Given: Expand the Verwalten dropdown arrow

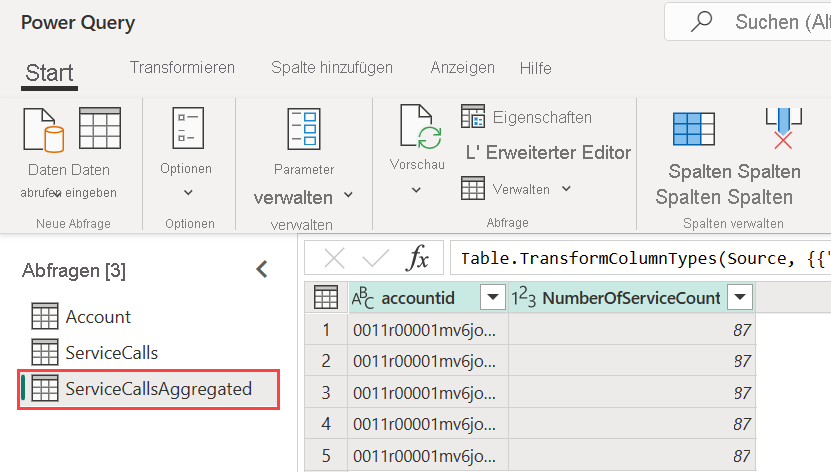Looking at the screenshot, I should tap(566, 189).
